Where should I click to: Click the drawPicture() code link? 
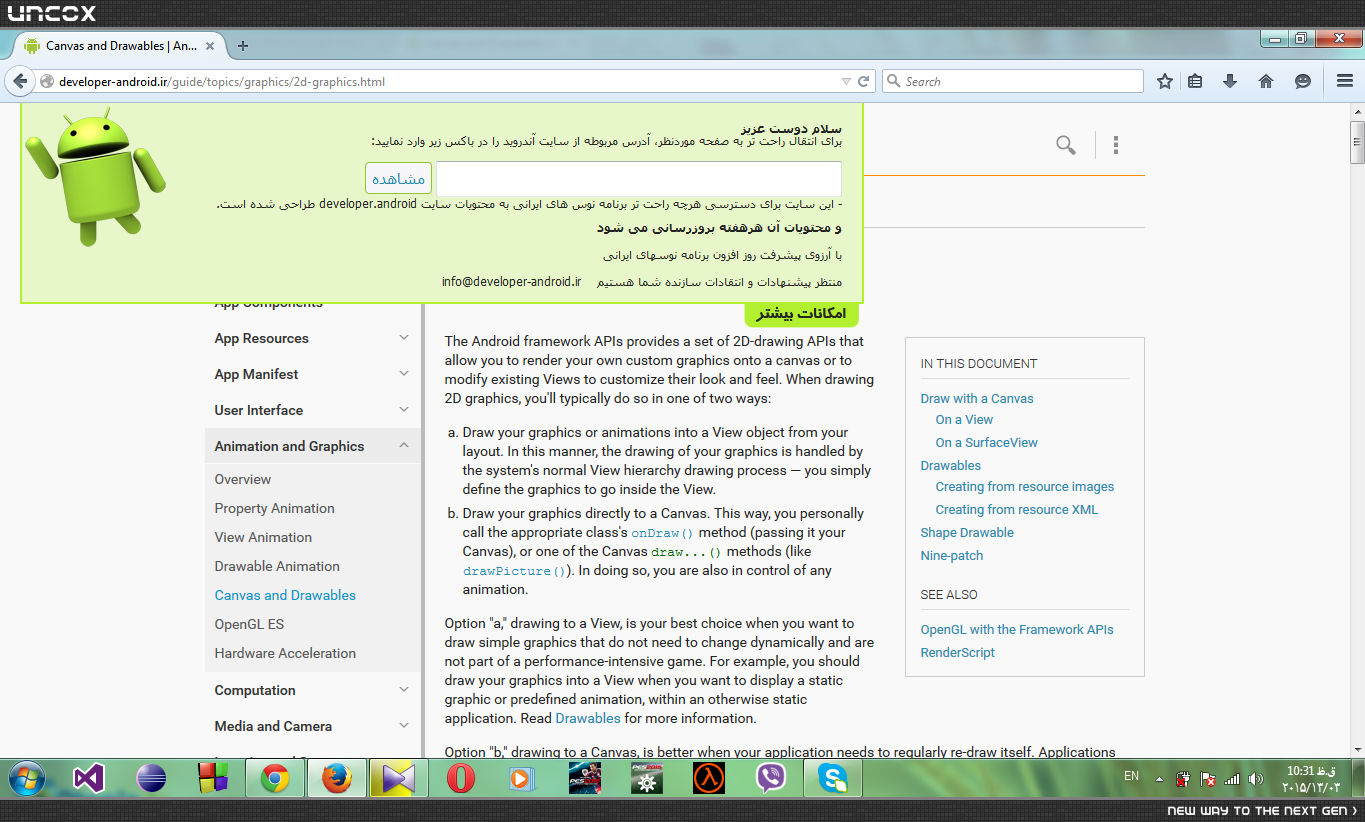pyautogui.click(x=514, y=571)
